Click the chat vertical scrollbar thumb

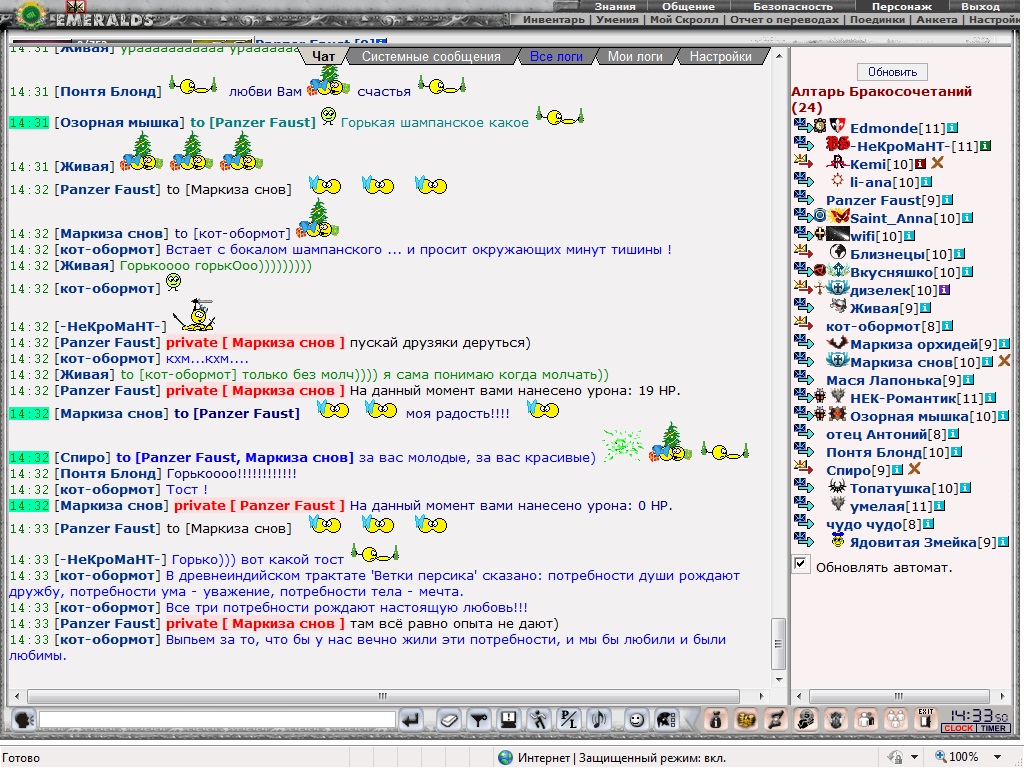coord(778,643)
